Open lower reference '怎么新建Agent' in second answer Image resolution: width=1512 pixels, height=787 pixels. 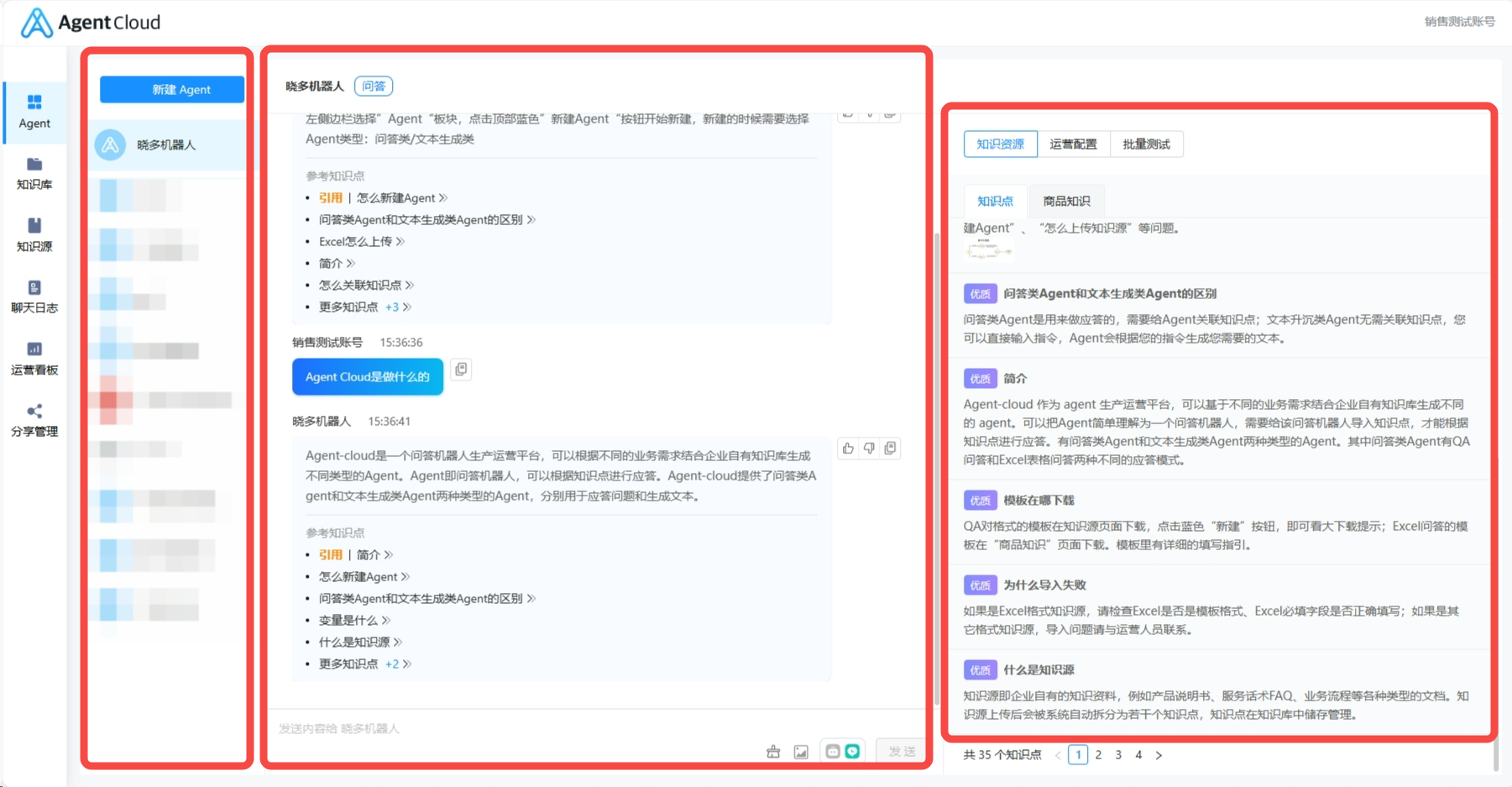tap(364, 576)
